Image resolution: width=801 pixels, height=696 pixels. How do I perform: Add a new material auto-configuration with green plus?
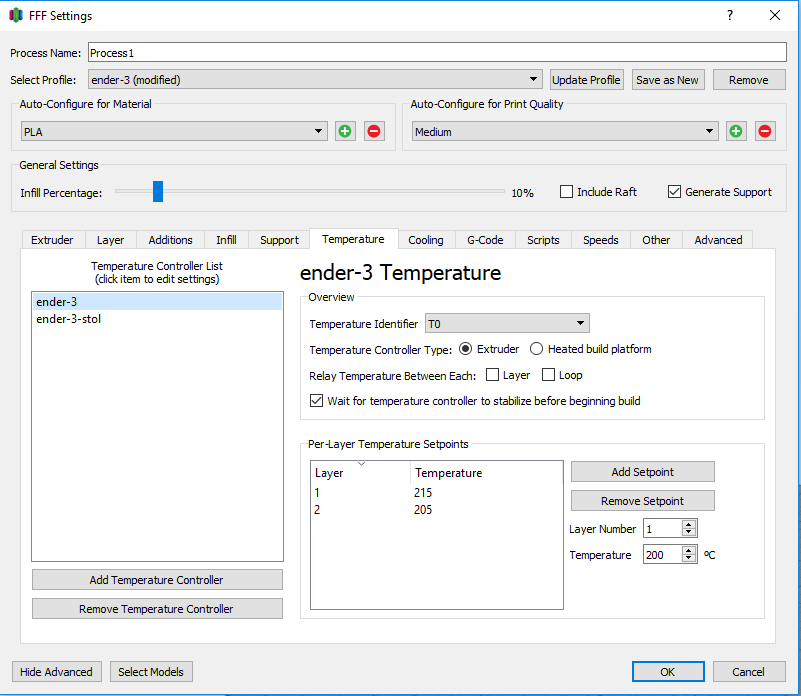pyautogui.click(x=345, y=131)
